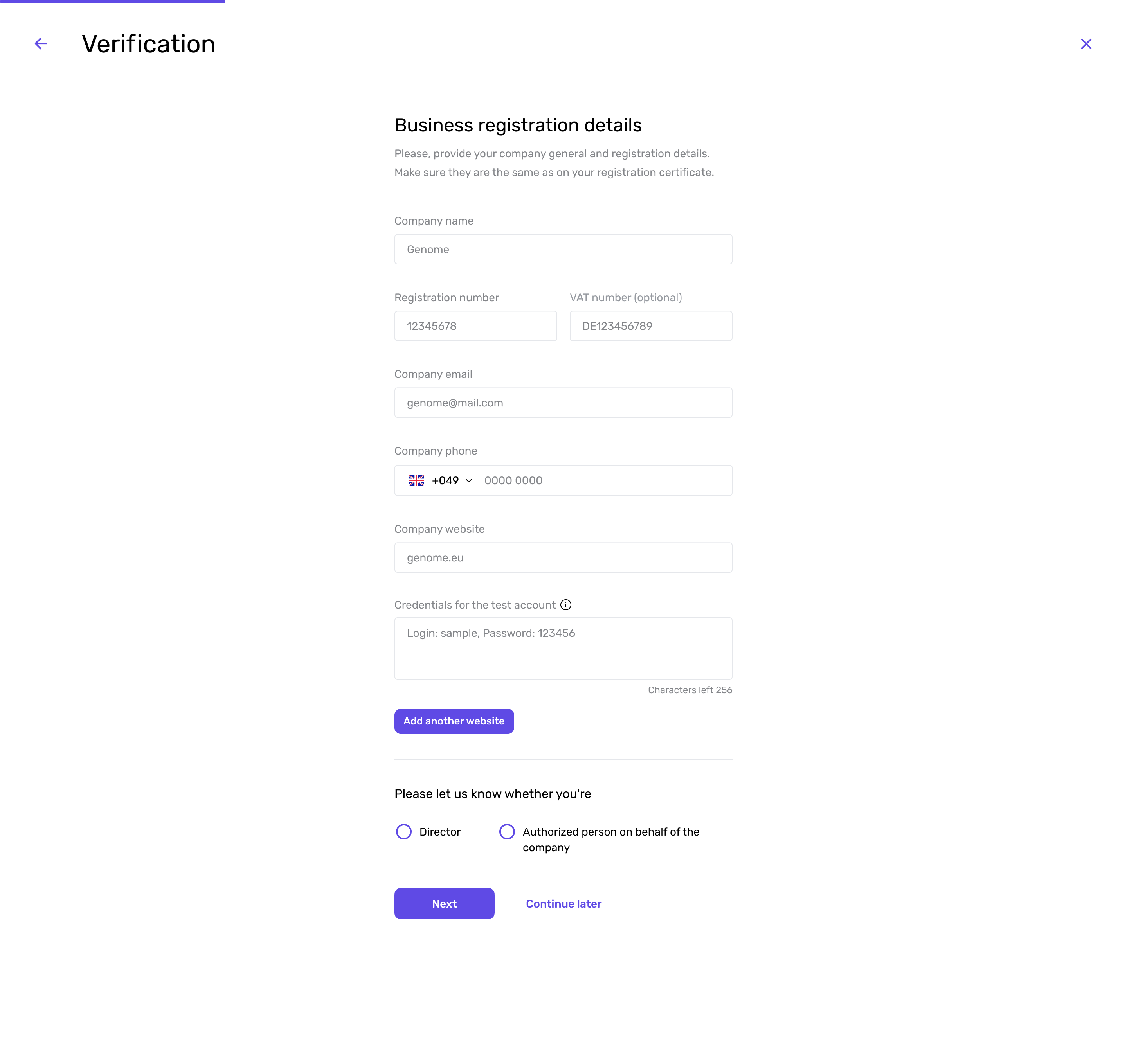The image size is (1127, 1064).
Task: Expand the country code chevron dropdown
Action: 469,480
